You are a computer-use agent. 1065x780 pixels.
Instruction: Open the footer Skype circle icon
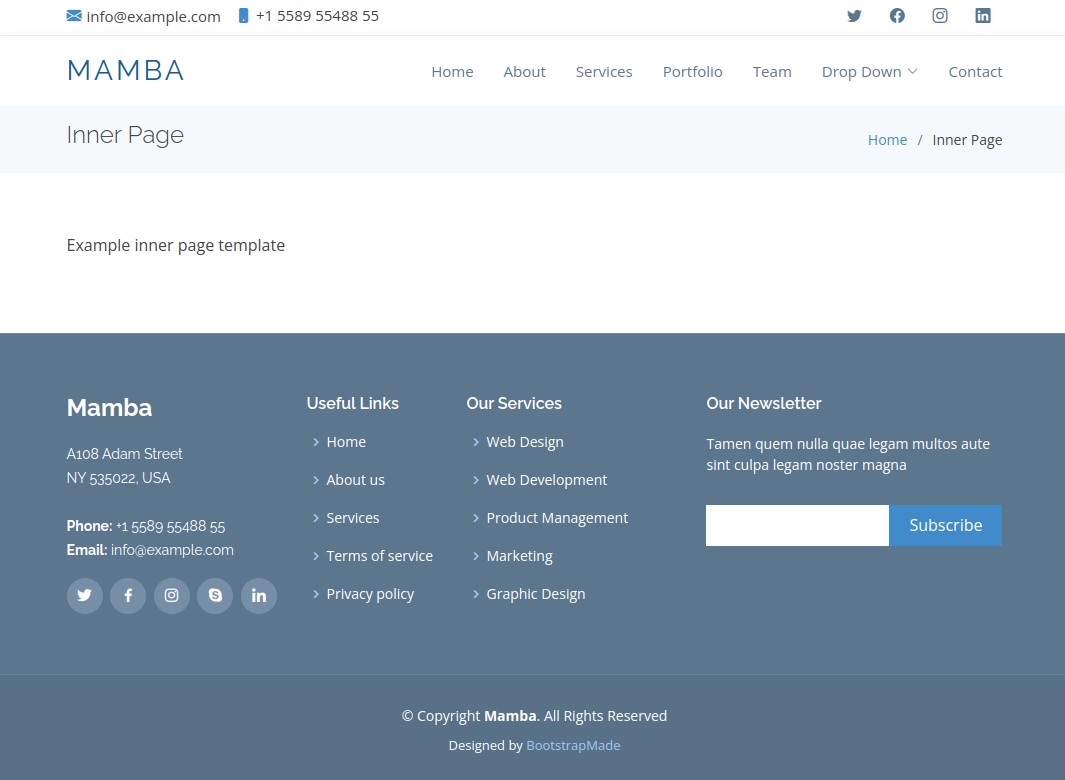pos(215,596)
